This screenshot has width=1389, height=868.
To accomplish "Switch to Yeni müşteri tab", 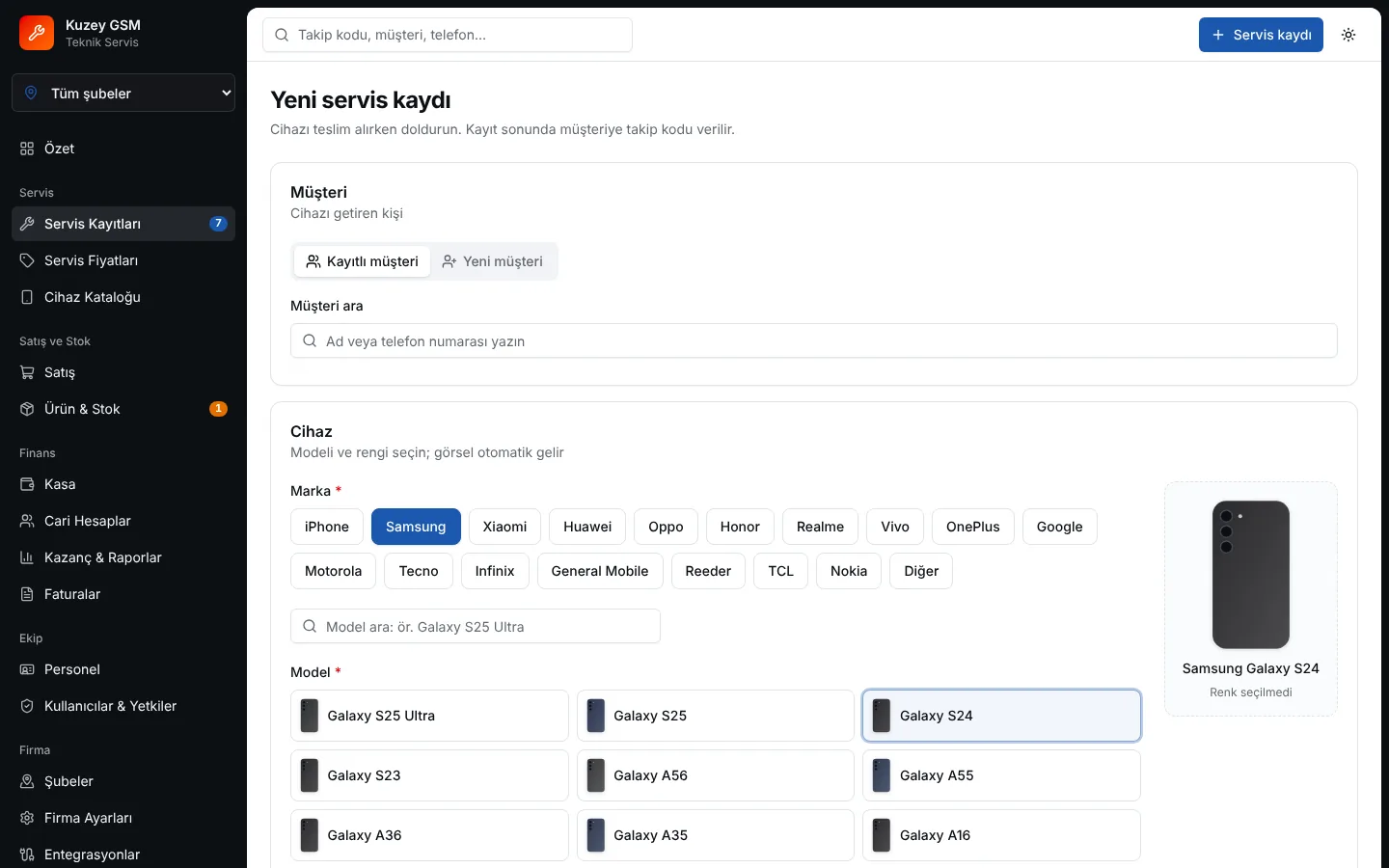I will [492, 261].
